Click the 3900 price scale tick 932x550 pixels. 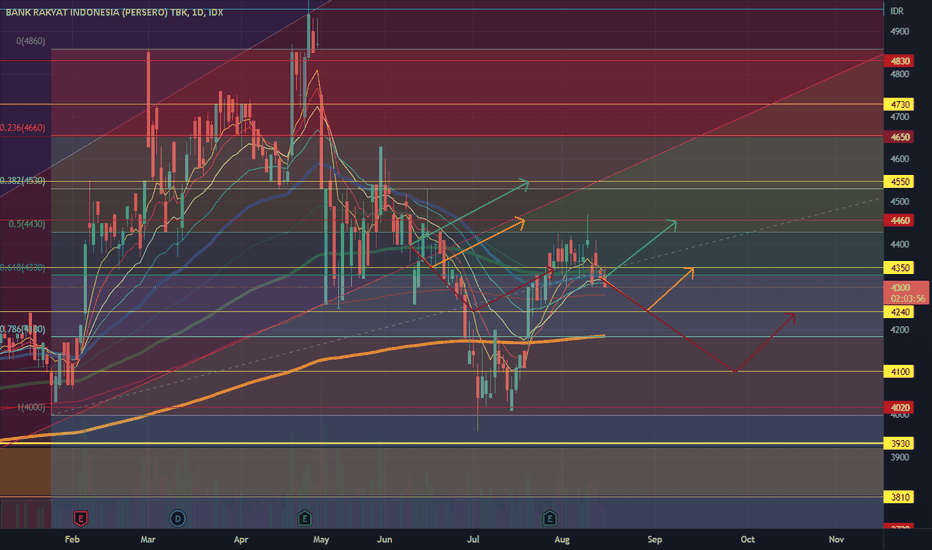coord(899,457)
